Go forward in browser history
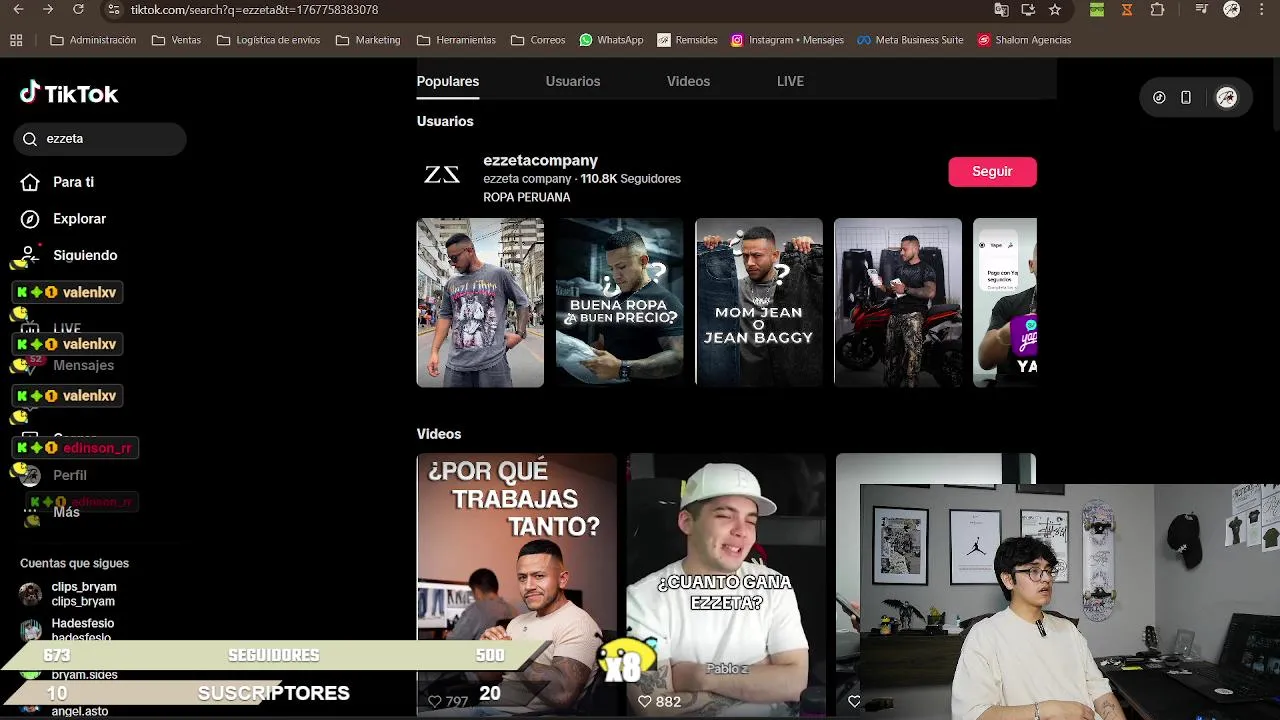Screen dimensions: 1280x720 48,10
